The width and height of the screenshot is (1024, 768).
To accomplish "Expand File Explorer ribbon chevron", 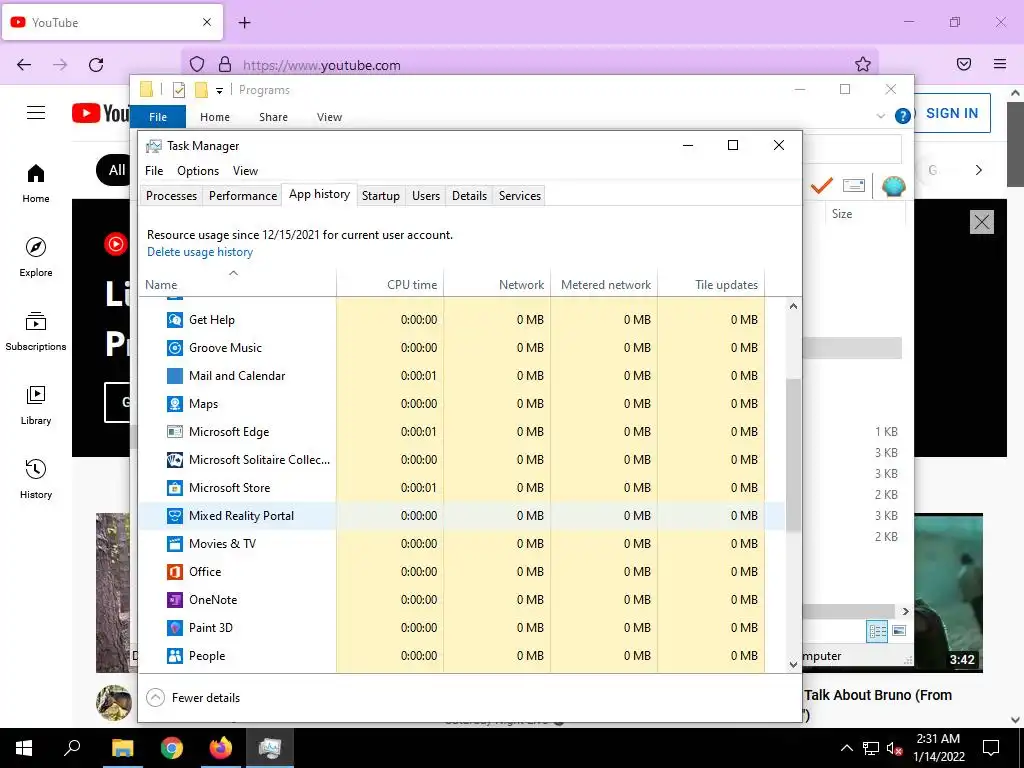I will tap(880, 116).
